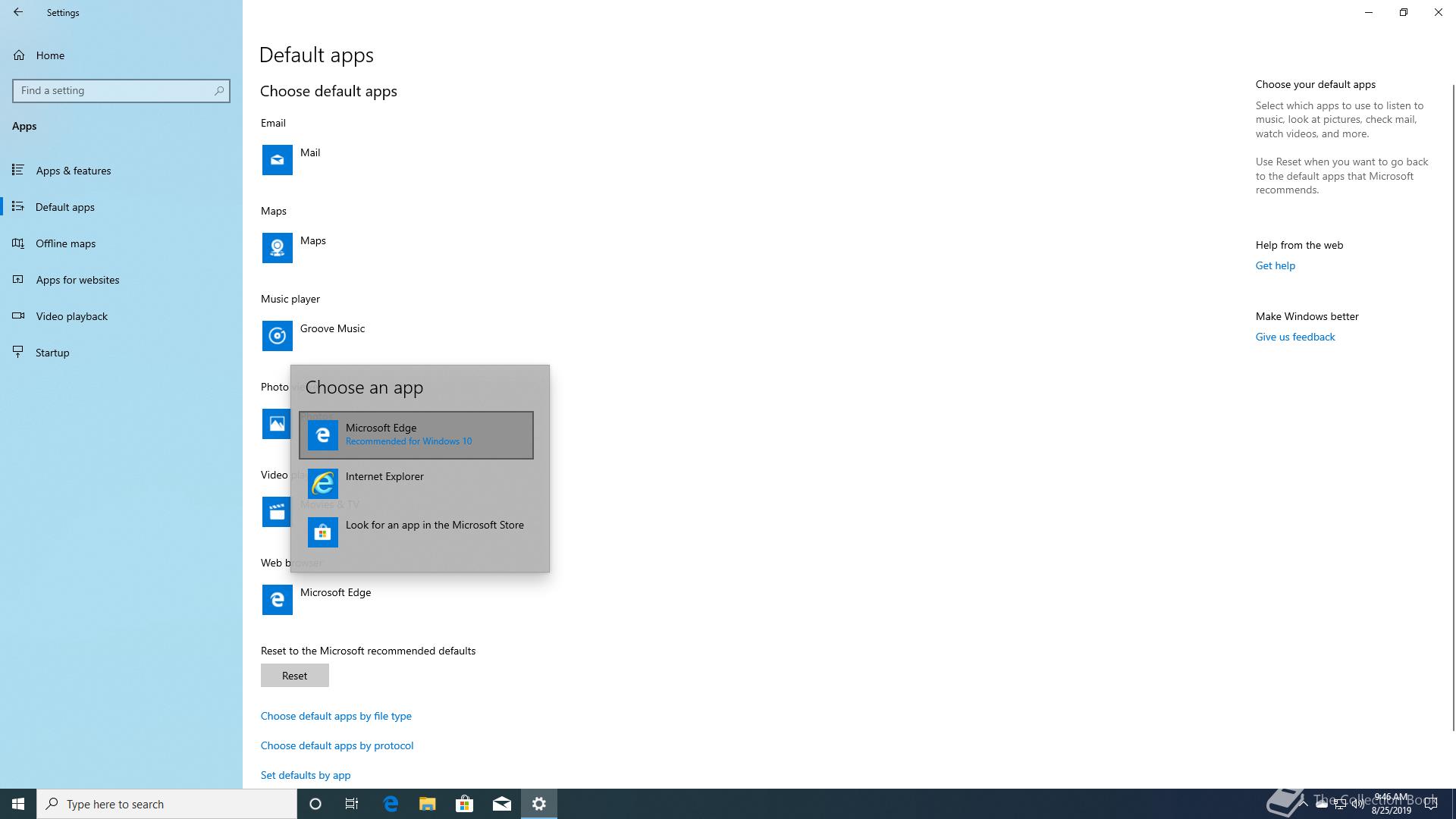Open the Windows Start menu
1456x819 pixels.
18,804
